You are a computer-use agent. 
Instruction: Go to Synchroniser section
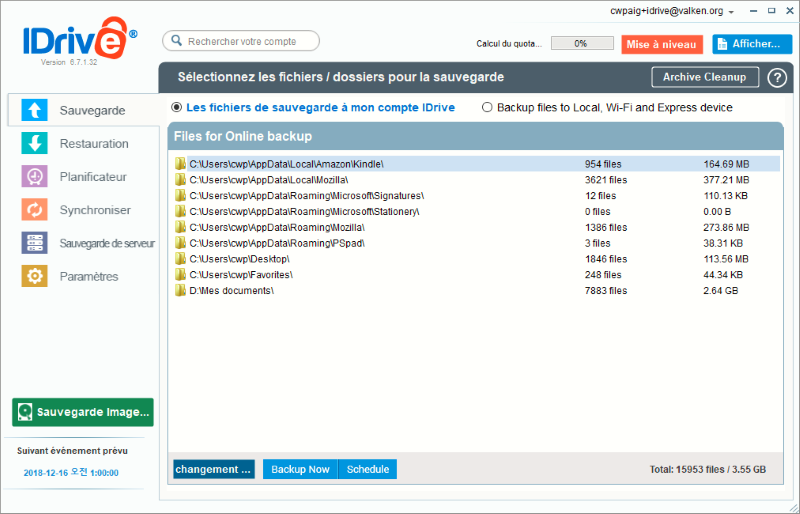95,210
